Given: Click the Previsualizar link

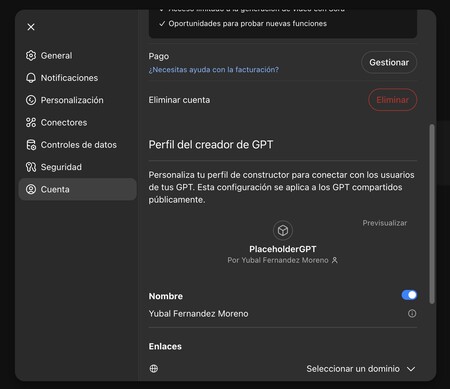Looking at the screenshot, I should point(385,223).
